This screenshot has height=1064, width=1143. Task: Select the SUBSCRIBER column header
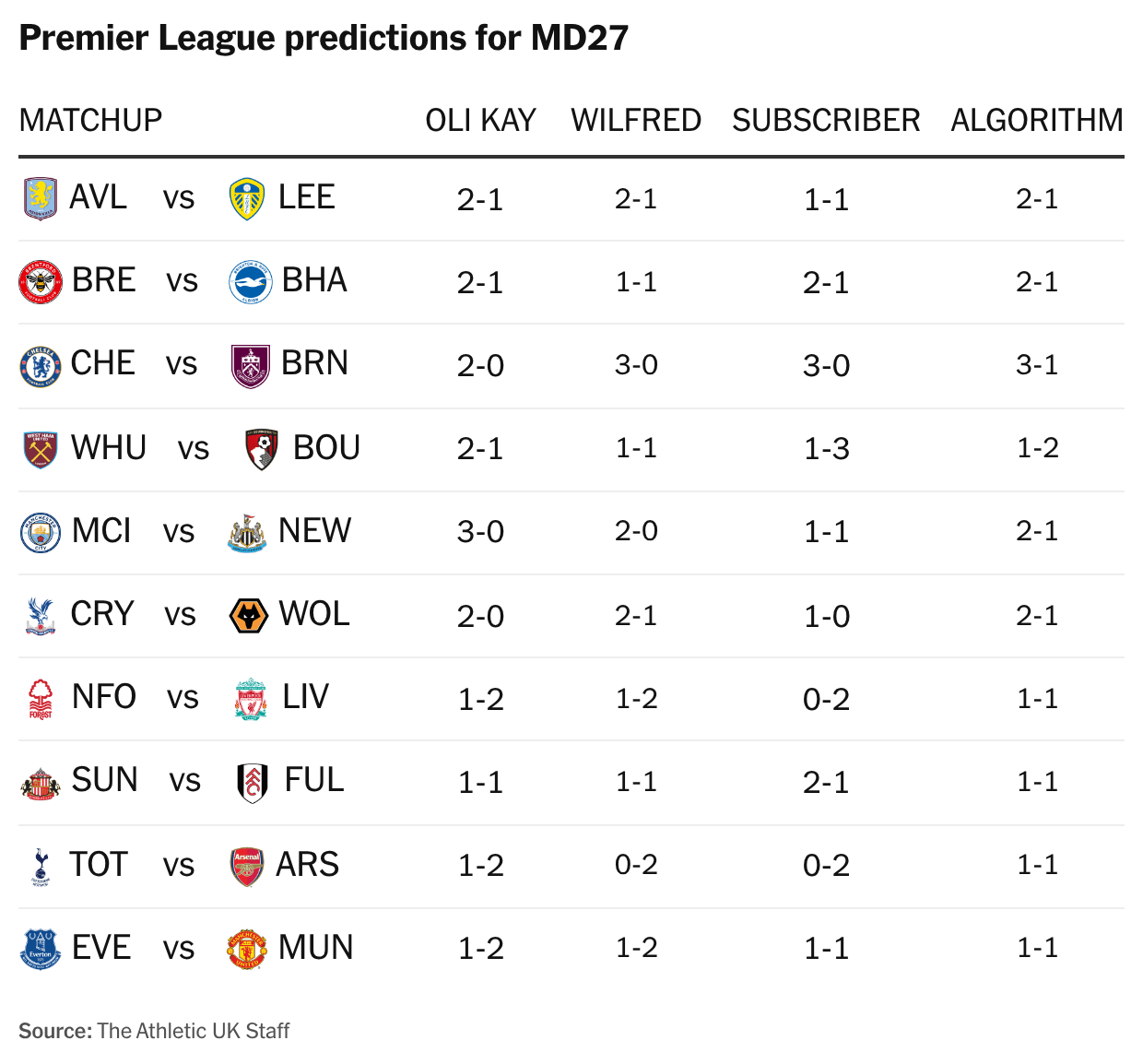826,120
